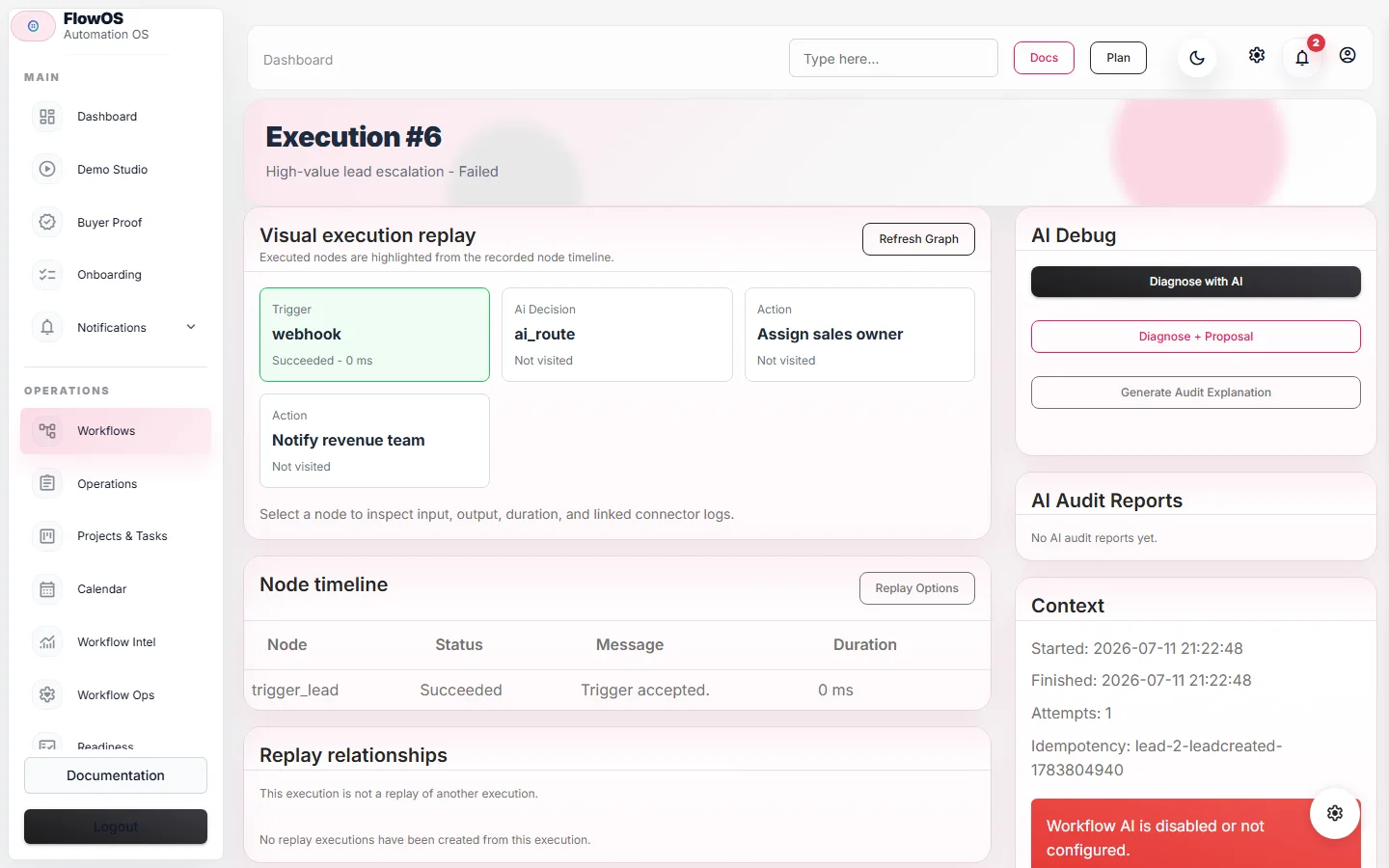
Task: Select the Notify revenue team node
Action: point(374,441)
